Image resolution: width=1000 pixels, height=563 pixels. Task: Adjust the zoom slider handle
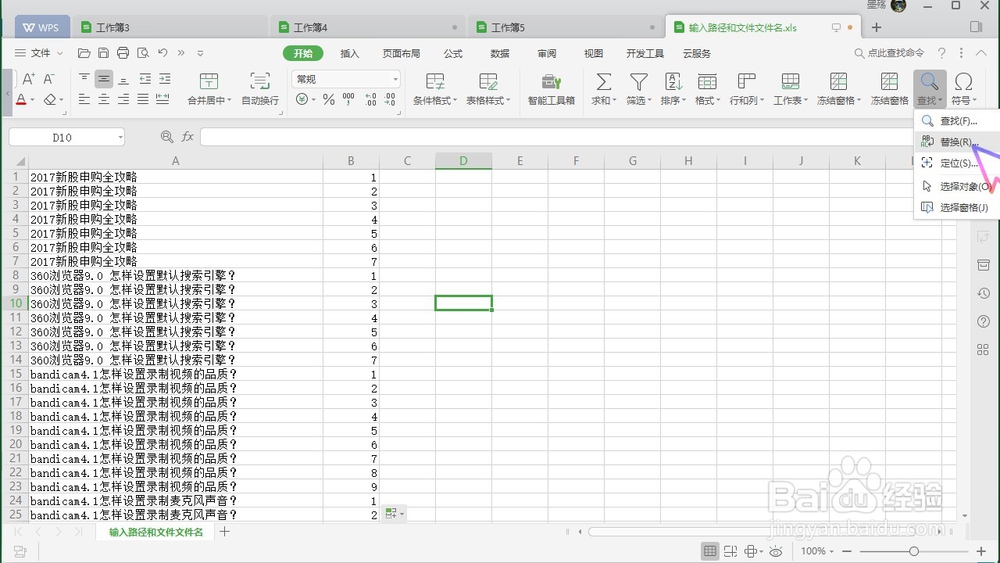pyautogui.click(x=913, y=551)
